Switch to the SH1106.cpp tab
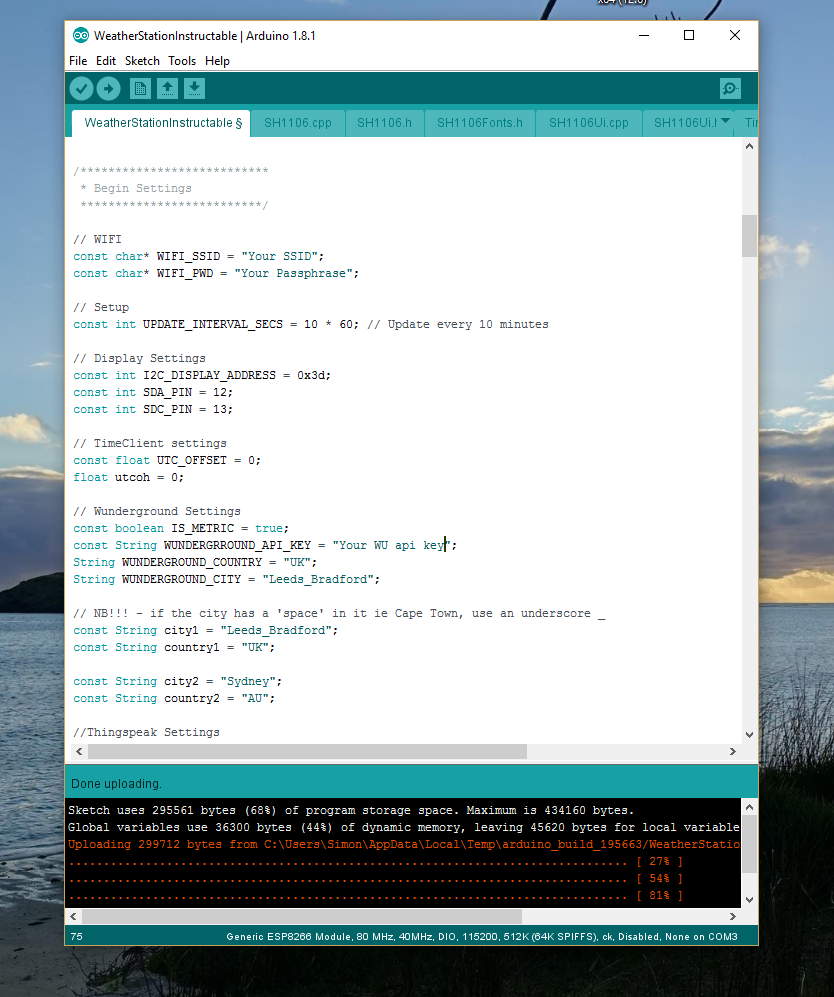This screenshot has width=834, height=997. tap(297, 123)
